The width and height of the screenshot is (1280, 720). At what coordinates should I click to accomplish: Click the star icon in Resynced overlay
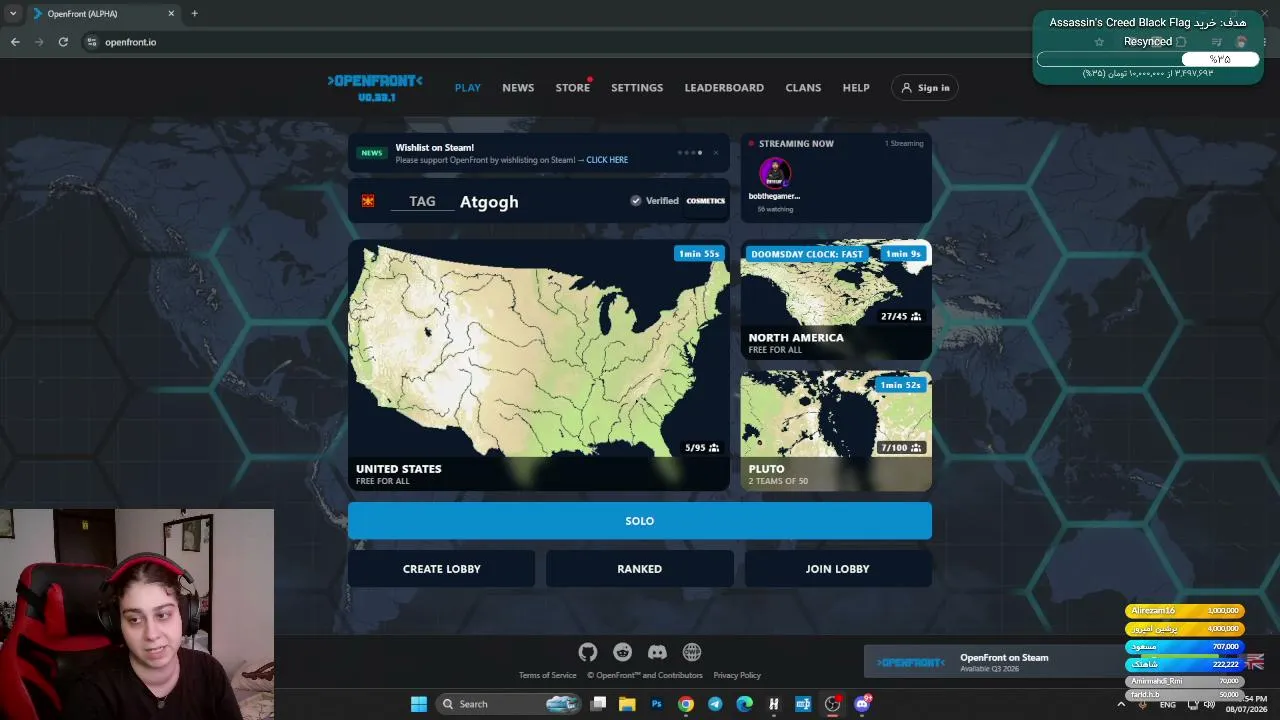click(1099, 42)
